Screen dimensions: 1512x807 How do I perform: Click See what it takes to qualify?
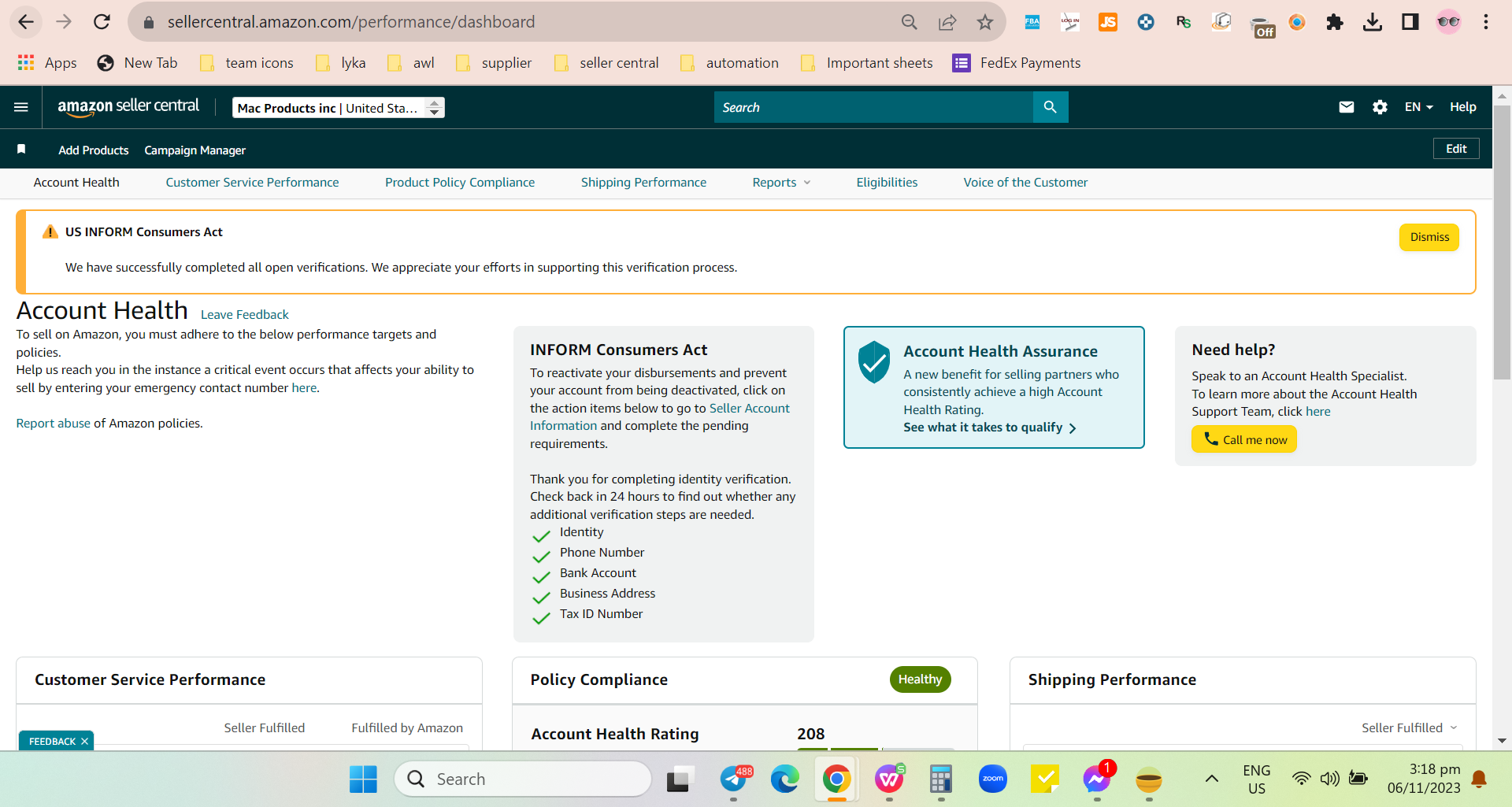pos(990,428)
